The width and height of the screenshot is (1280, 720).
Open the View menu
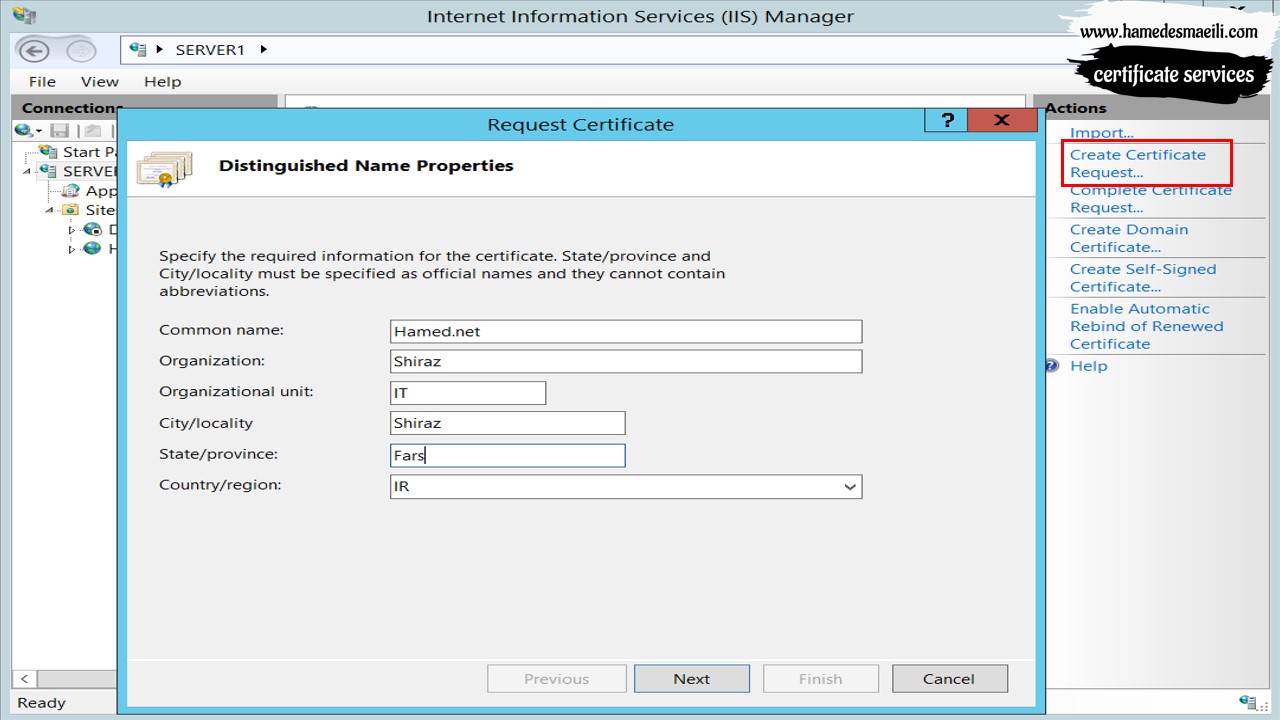(x=100, y=82)
